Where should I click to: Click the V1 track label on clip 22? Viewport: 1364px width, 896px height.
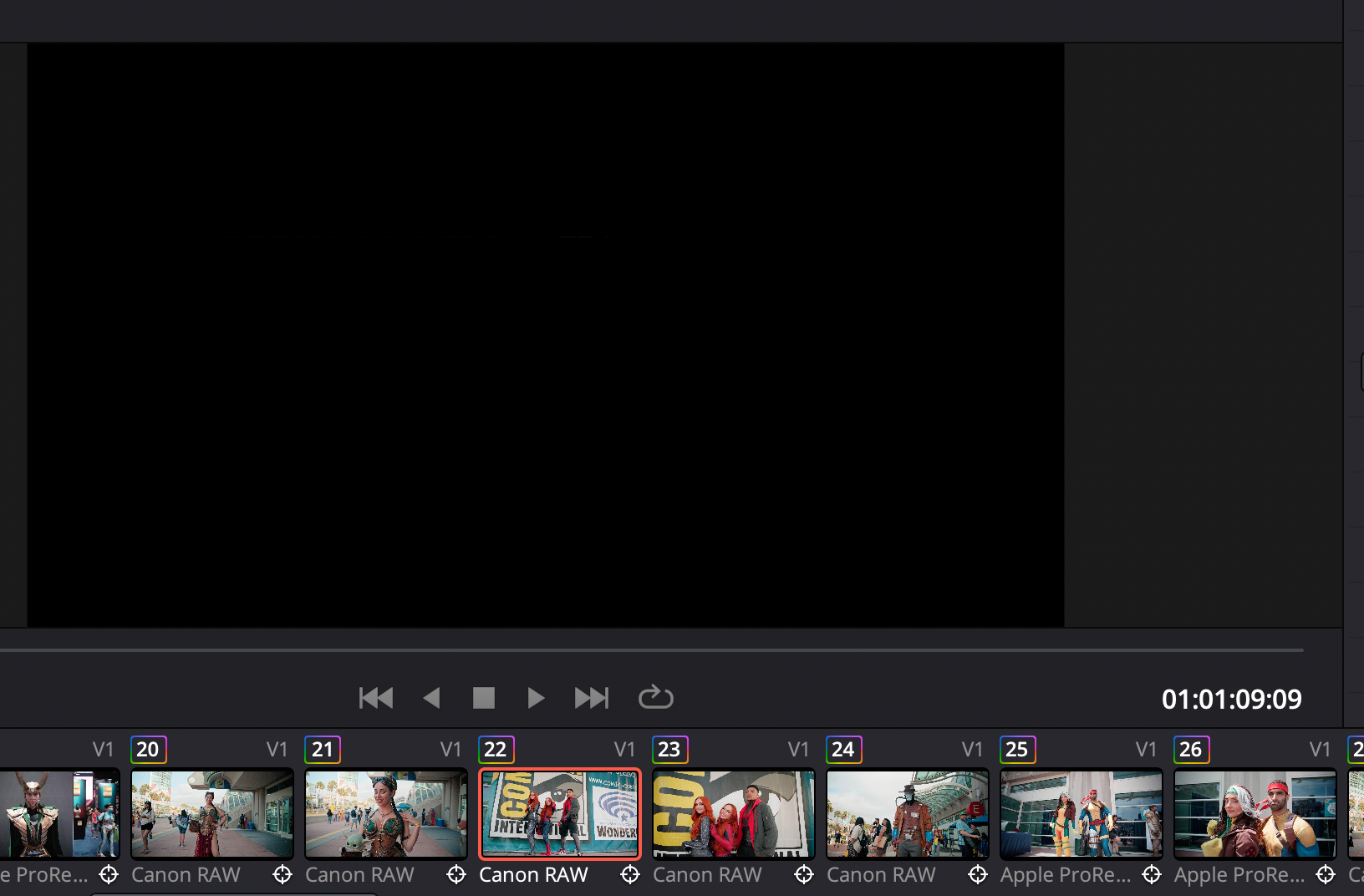(x=624, y=750)
